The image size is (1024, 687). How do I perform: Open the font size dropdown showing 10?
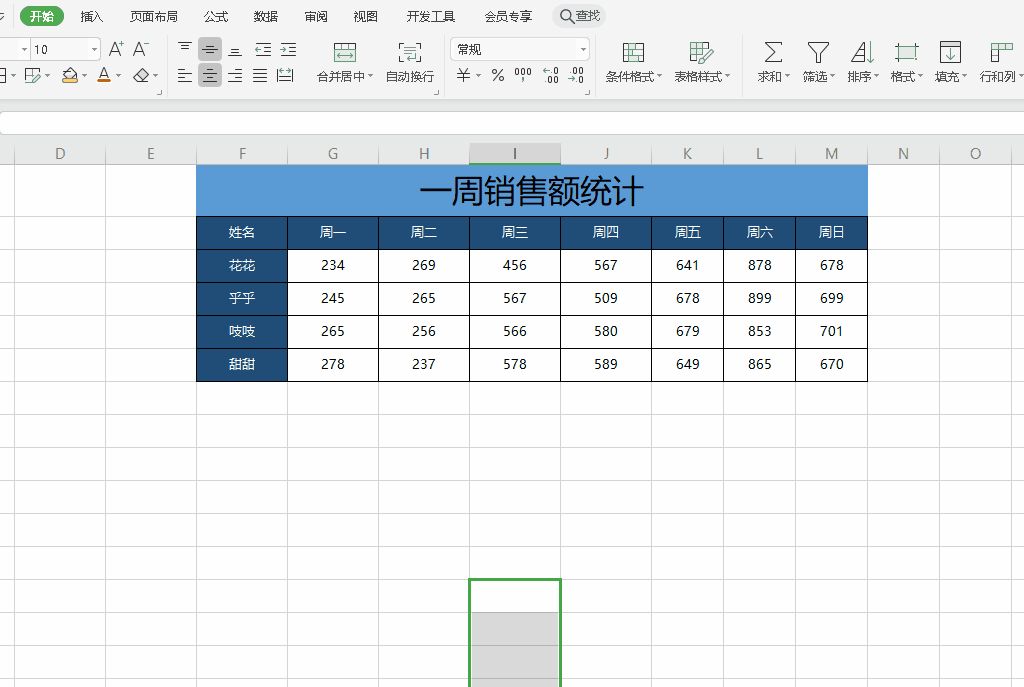[x=95, y=49]
